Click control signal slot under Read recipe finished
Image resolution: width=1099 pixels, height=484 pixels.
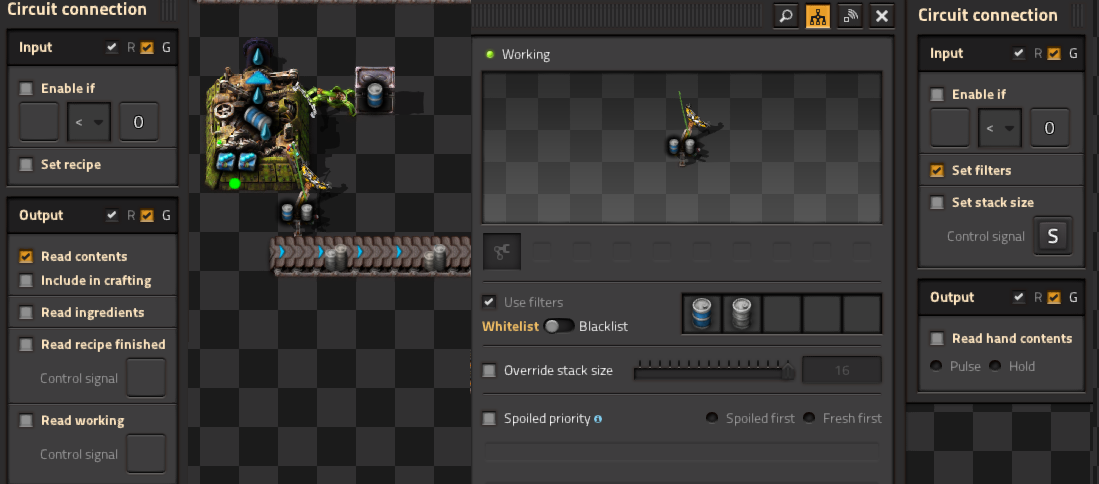point(146,378)
